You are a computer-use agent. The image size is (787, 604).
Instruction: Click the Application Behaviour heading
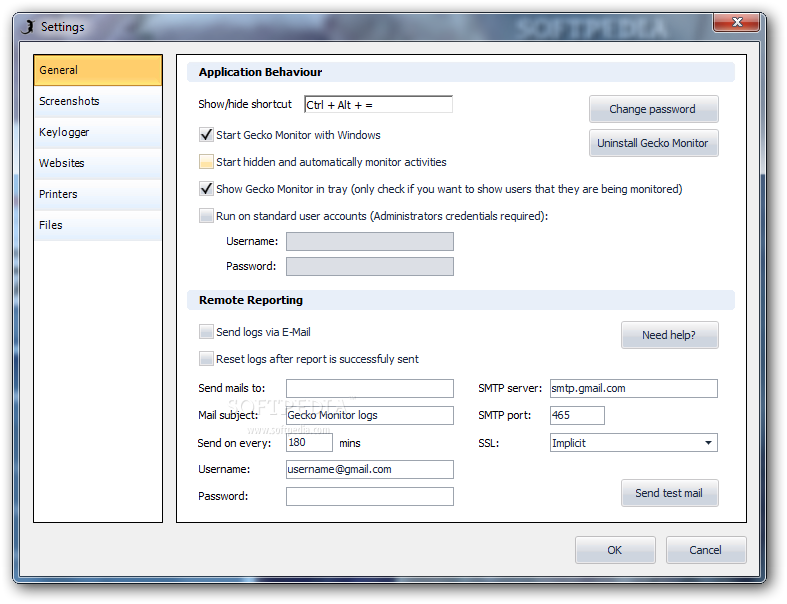pyautogui.click(x=260, y=72)
